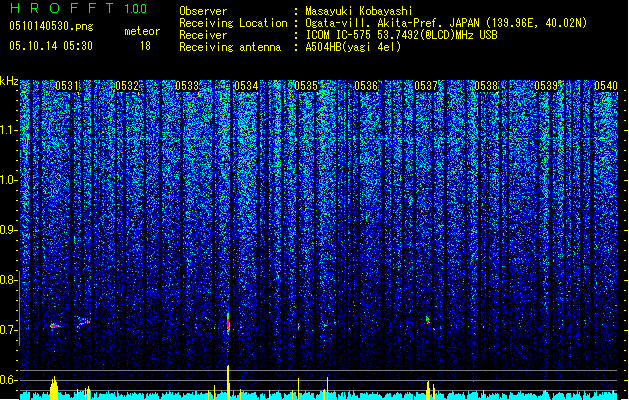Click the 0.7 kHz axis label
The image size is (629, 400).
point(8,330)
